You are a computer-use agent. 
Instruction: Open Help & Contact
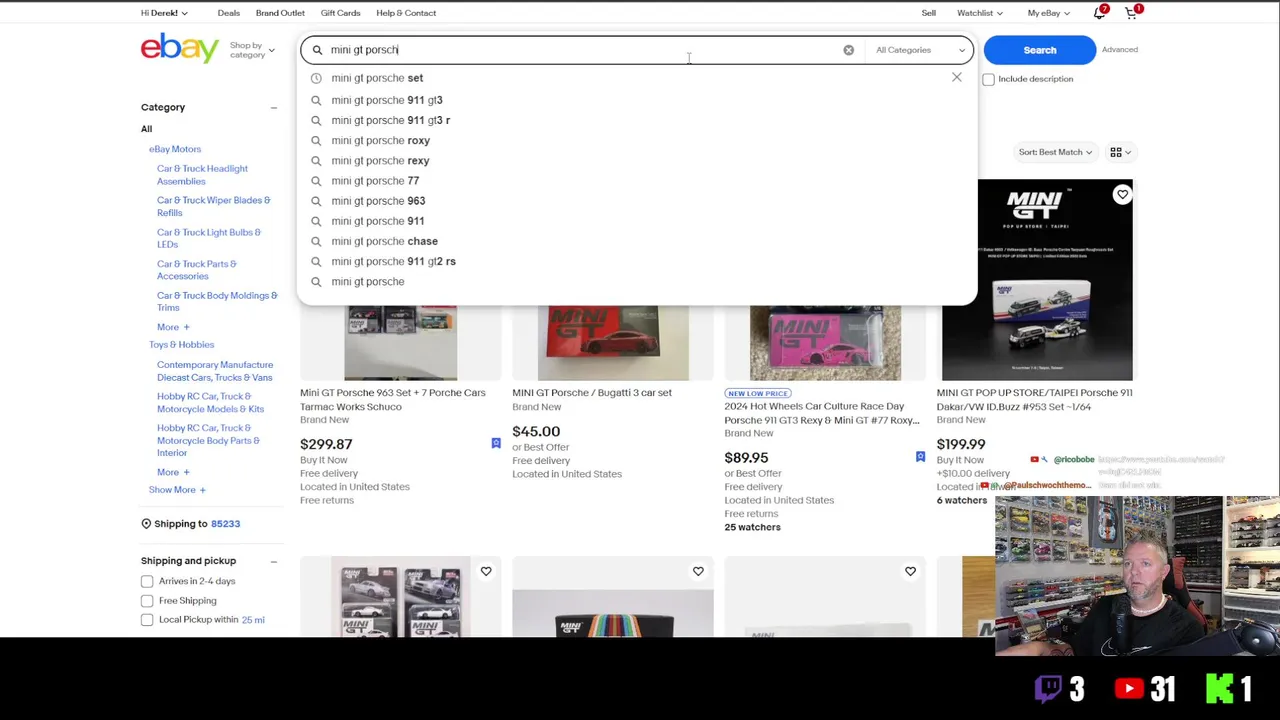click(x=406, y=13)
